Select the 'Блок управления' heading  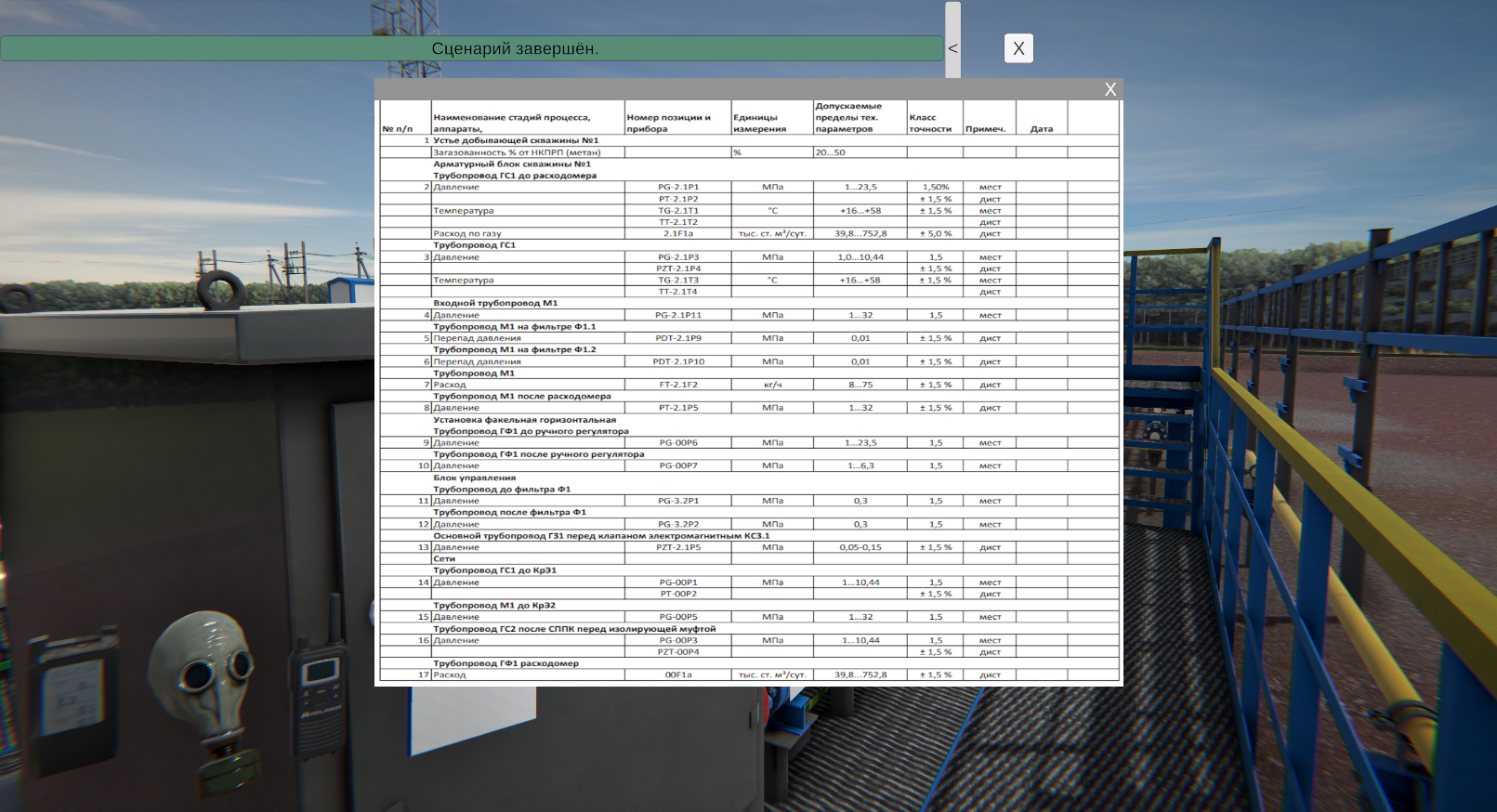click(474, 478)
